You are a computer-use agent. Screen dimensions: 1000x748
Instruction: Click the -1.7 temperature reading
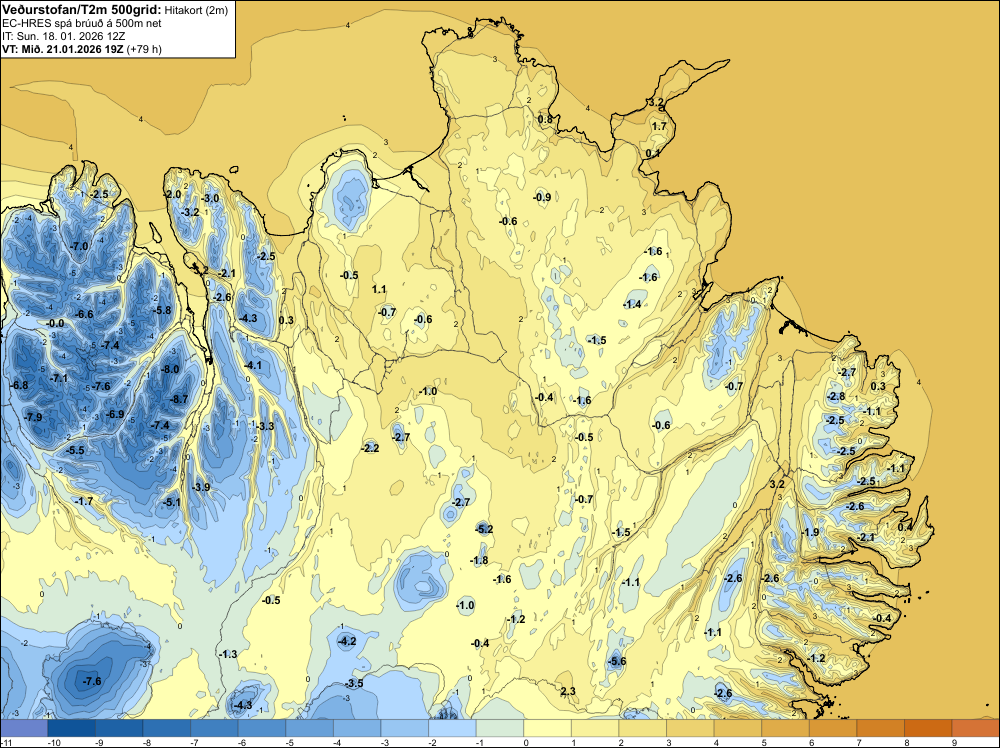84,501
